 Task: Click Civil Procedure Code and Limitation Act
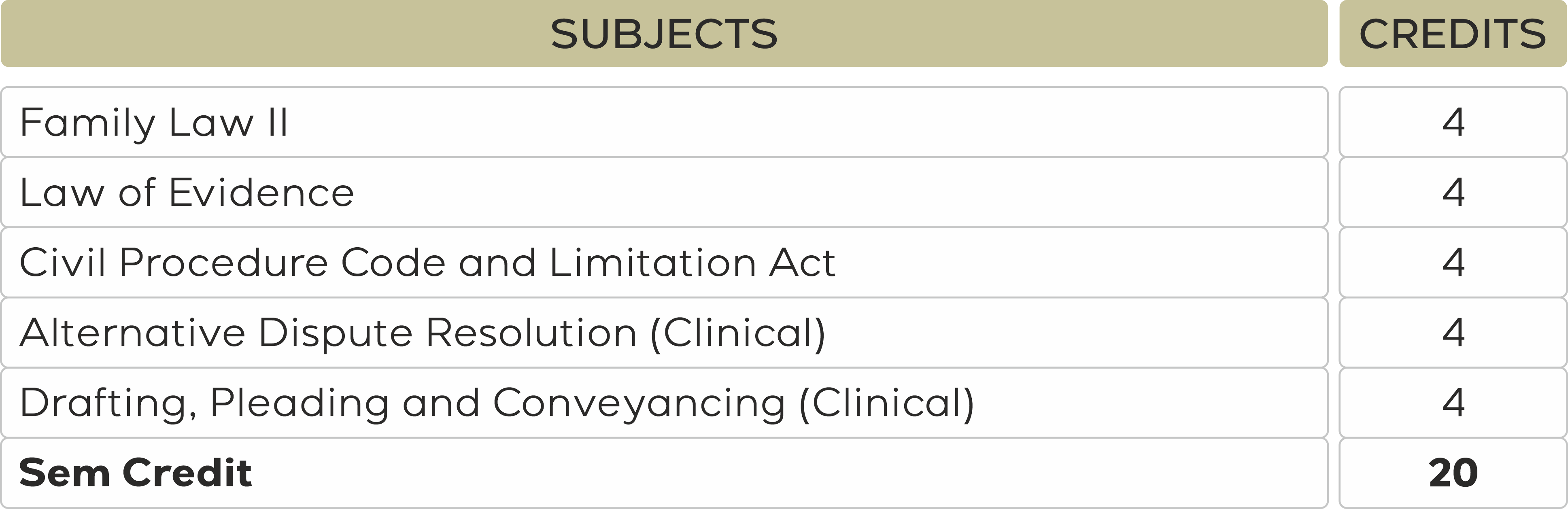[426, 263]
